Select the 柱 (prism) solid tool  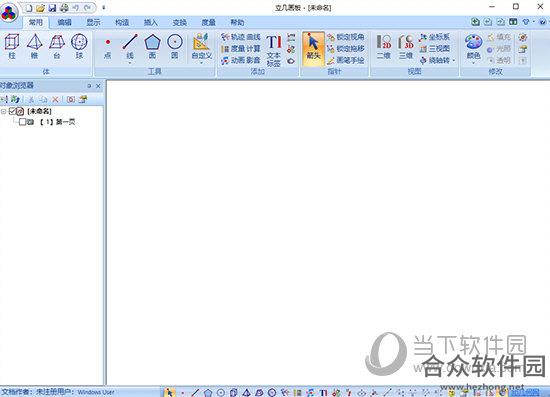click(x=12, y=46)
